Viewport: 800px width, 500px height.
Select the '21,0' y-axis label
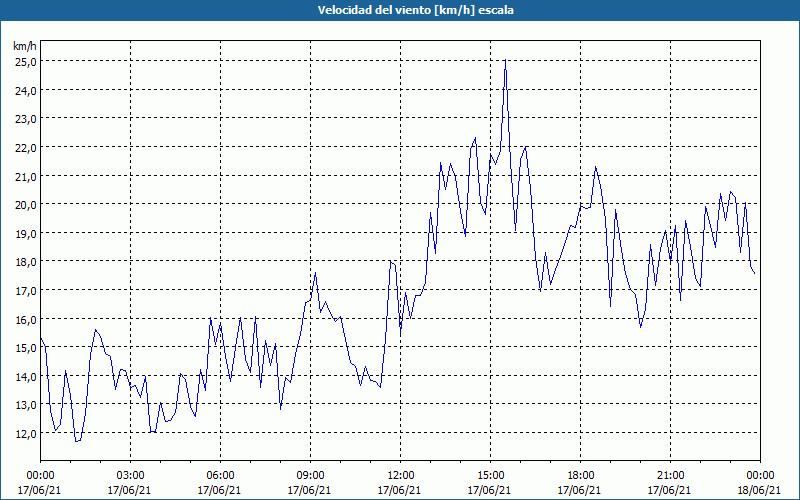(26, 176)
